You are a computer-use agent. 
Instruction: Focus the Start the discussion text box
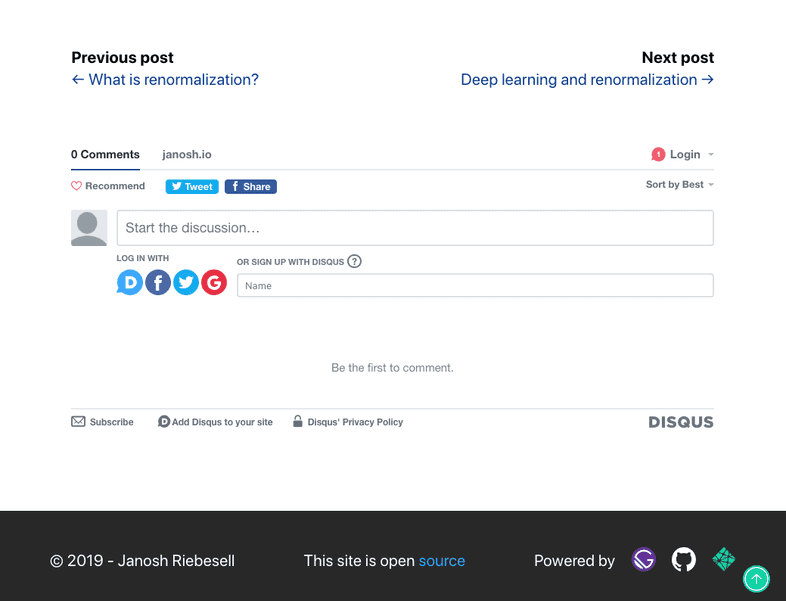[x=415, y=228]
